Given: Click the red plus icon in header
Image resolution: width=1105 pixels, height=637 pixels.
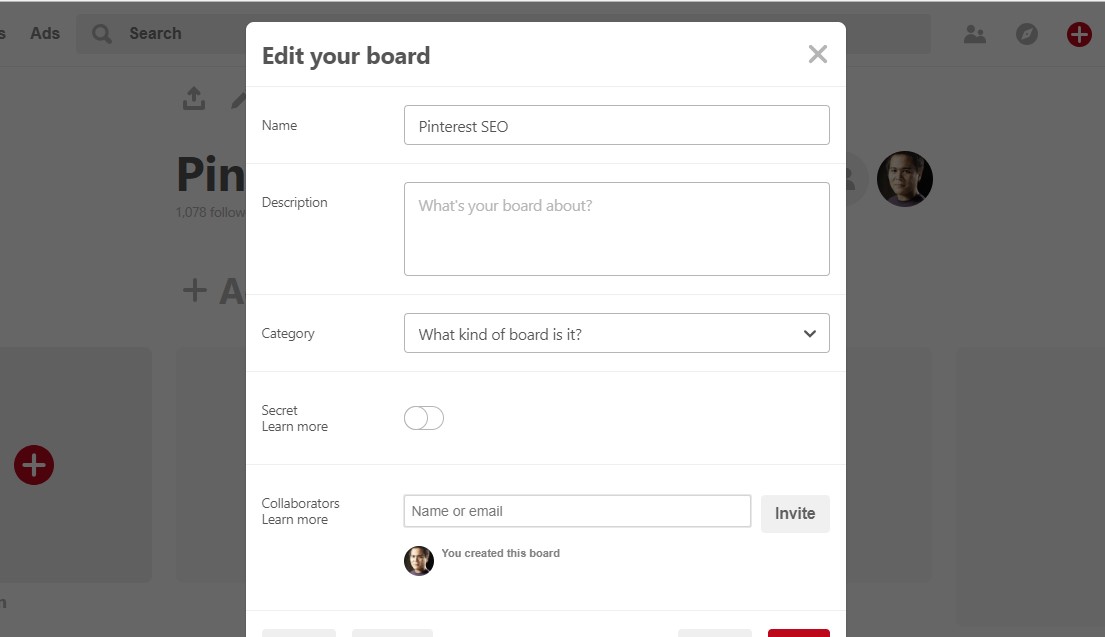Looking at the screenshot, I should [1079, 34].
